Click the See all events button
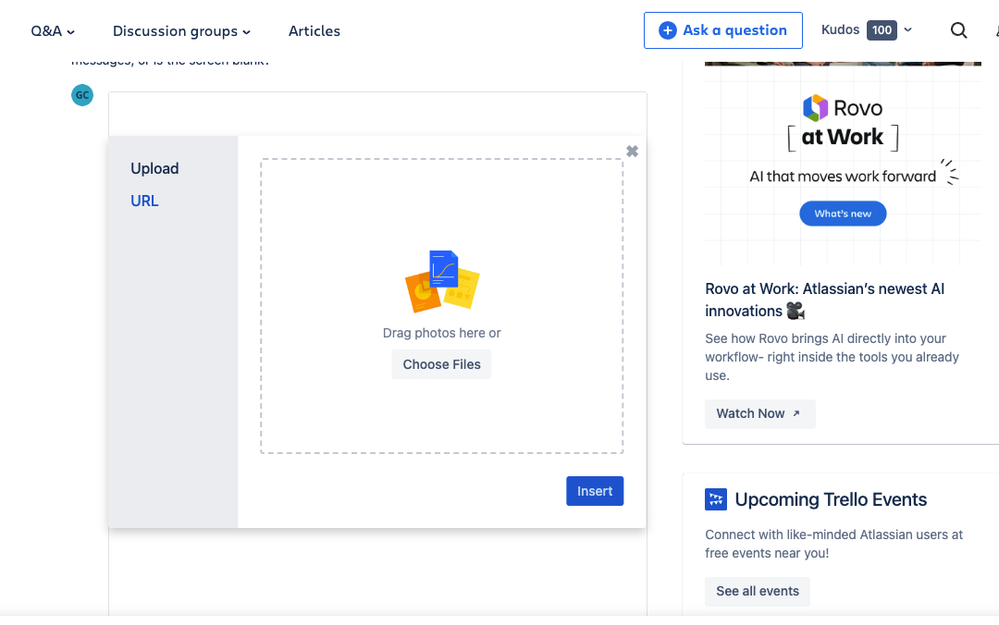Viewport: 999px width, 625px height. 757,591
